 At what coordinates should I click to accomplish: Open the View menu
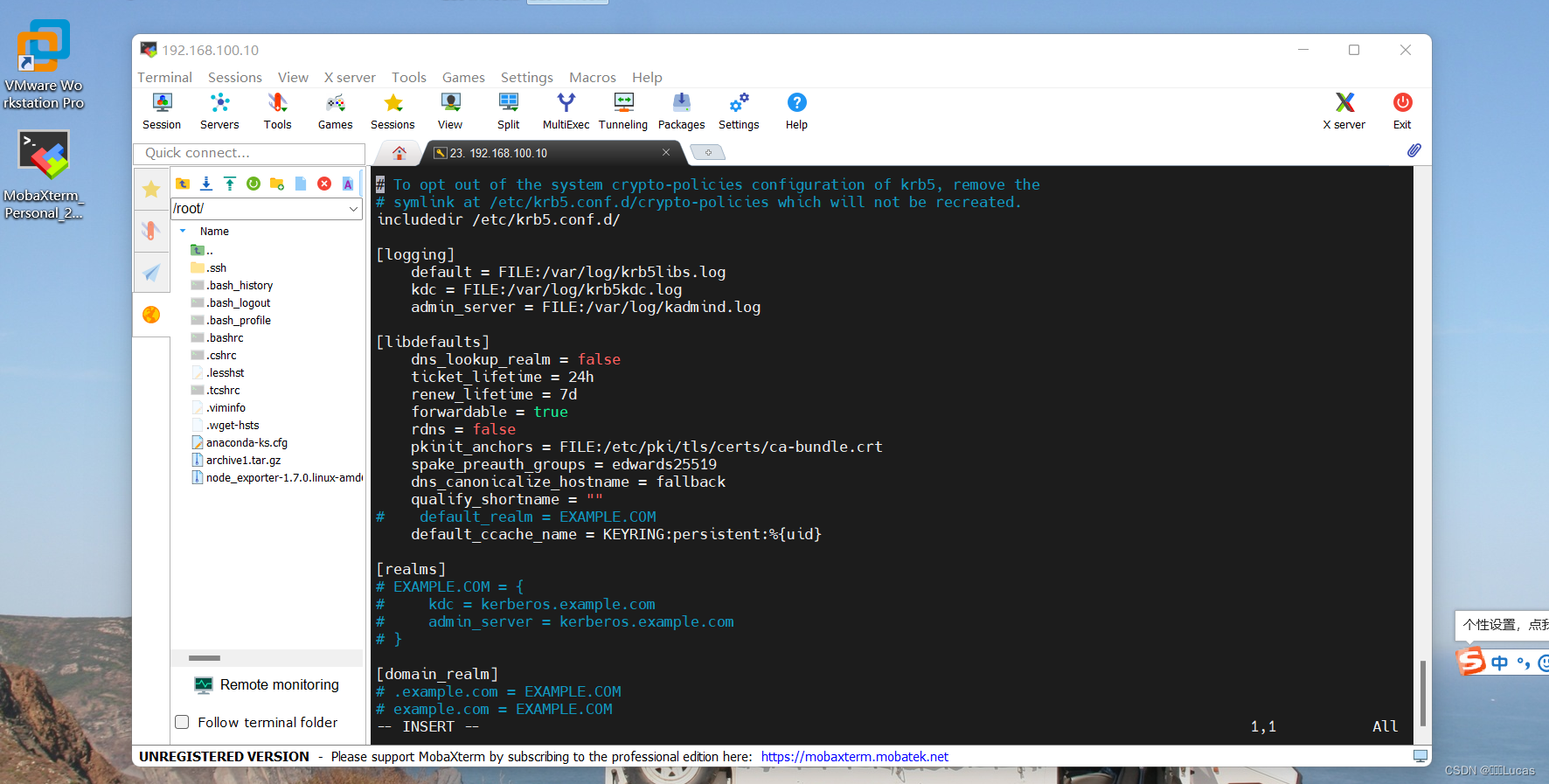pos(293,77)
